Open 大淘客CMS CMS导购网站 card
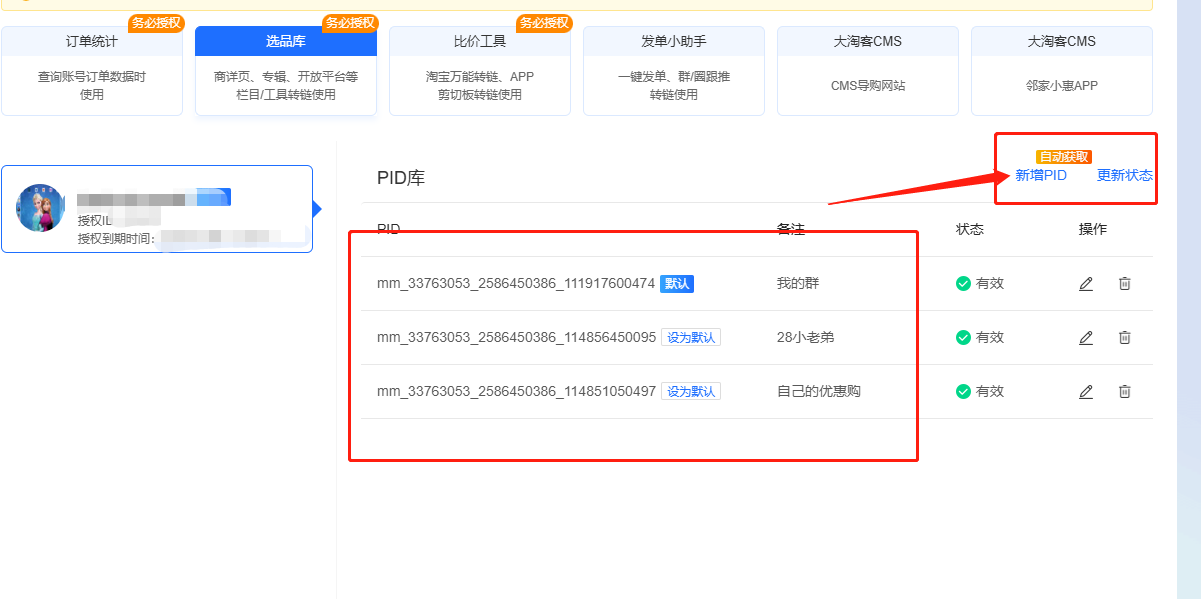 click(868, 70)
